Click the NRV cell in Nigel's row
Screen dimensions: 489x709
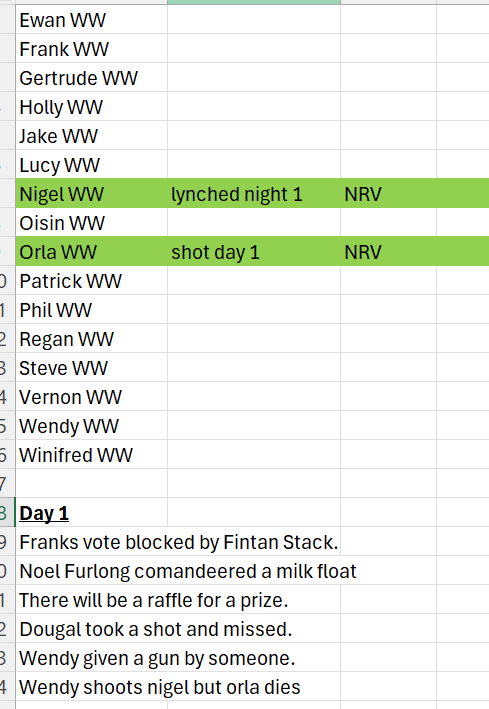click(388, 194)
